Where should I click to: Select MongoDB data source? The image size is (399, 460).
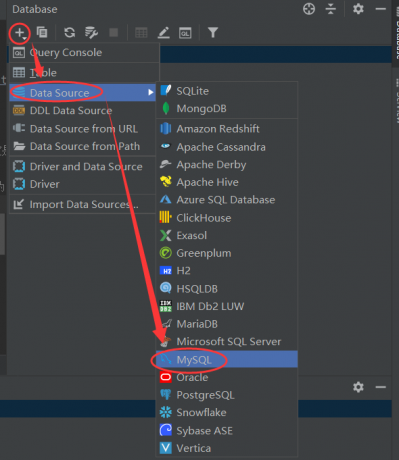pos(227,109)
